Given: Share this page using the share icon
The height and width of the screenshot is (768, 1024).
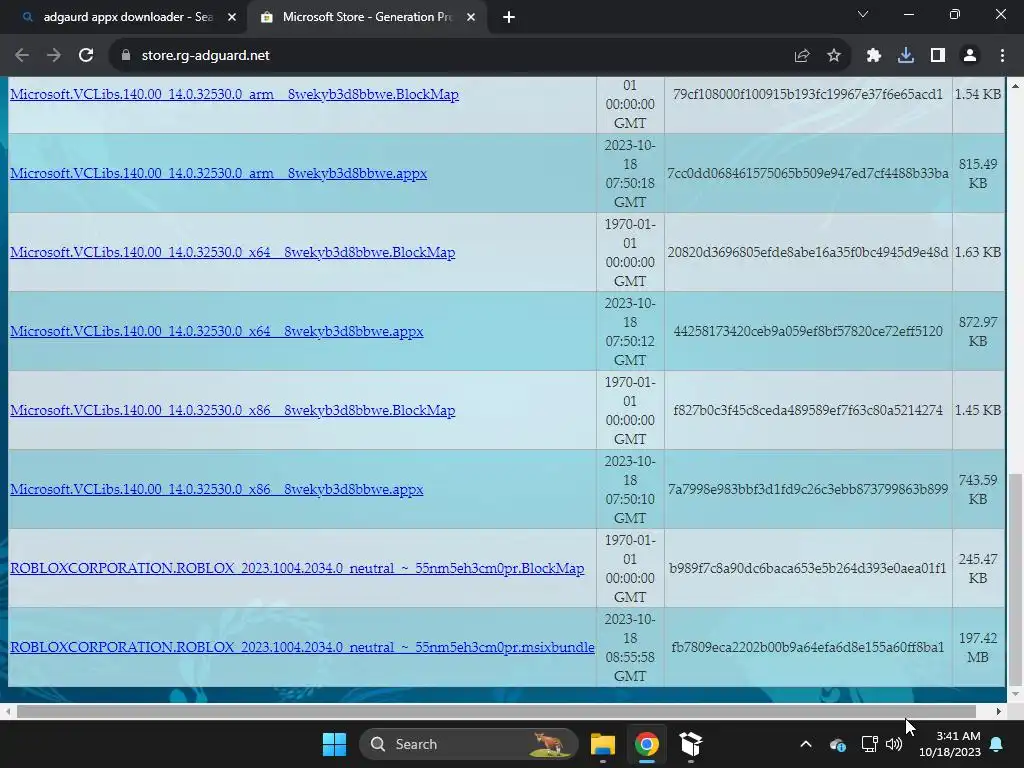Looking at the screenshot, I should 802,56.
